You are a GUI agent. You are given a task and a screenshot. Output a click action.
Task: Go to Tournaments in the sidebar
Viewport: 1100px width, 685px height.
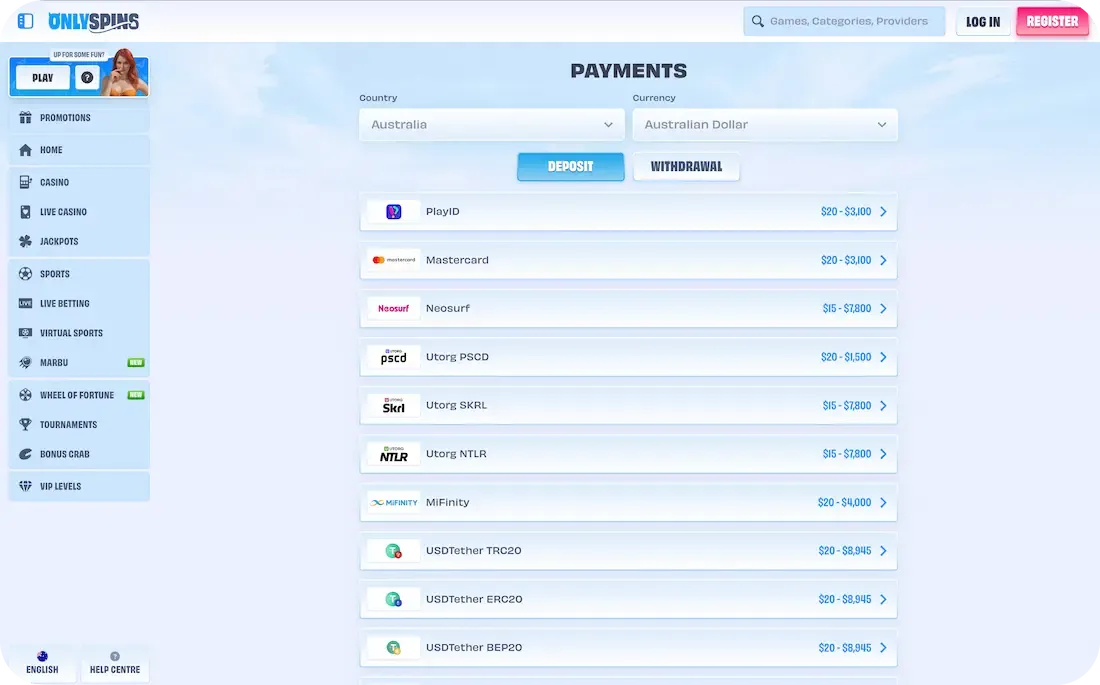click(x=79, y=424)
